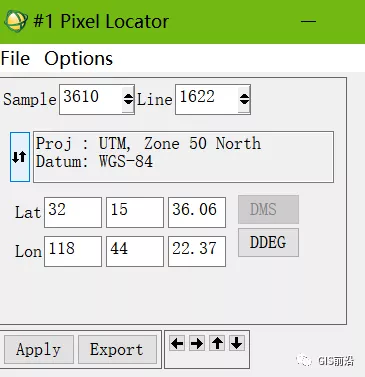Click the Export button

point(117,349)
